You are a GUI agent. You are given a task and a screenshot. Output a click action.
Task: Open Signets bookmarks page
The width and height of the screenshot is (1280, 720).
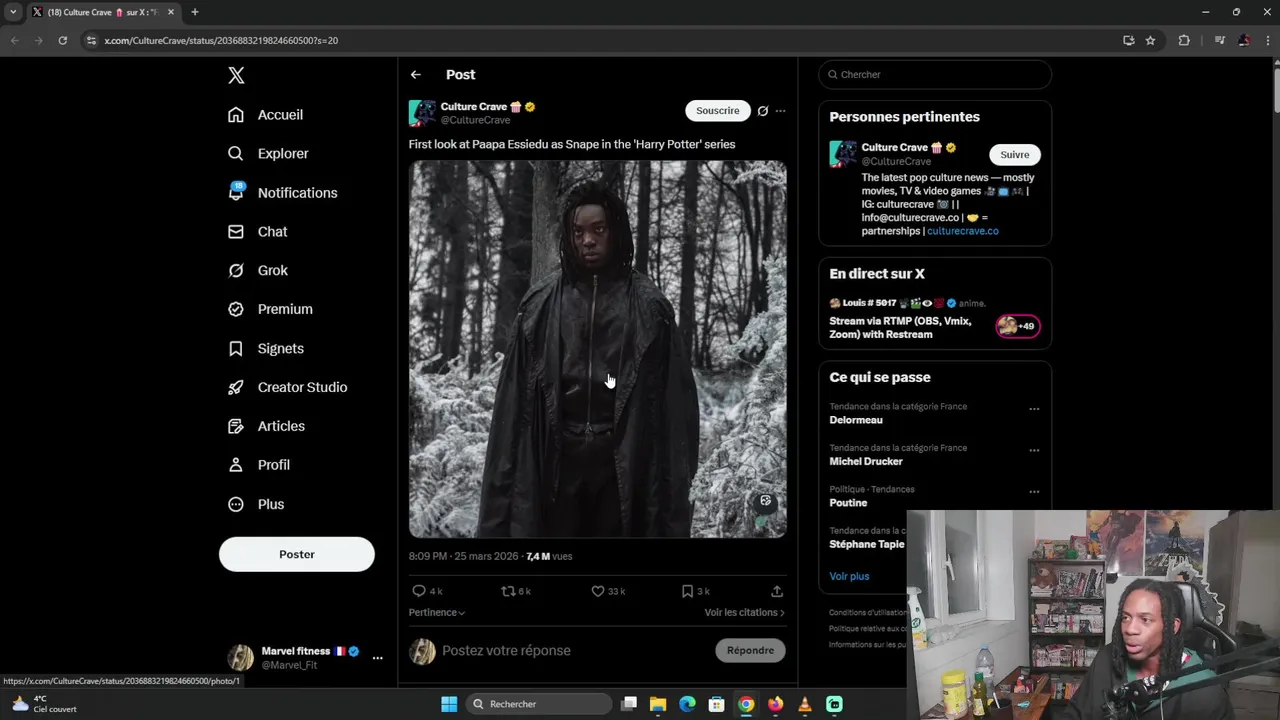coord(265,349)
